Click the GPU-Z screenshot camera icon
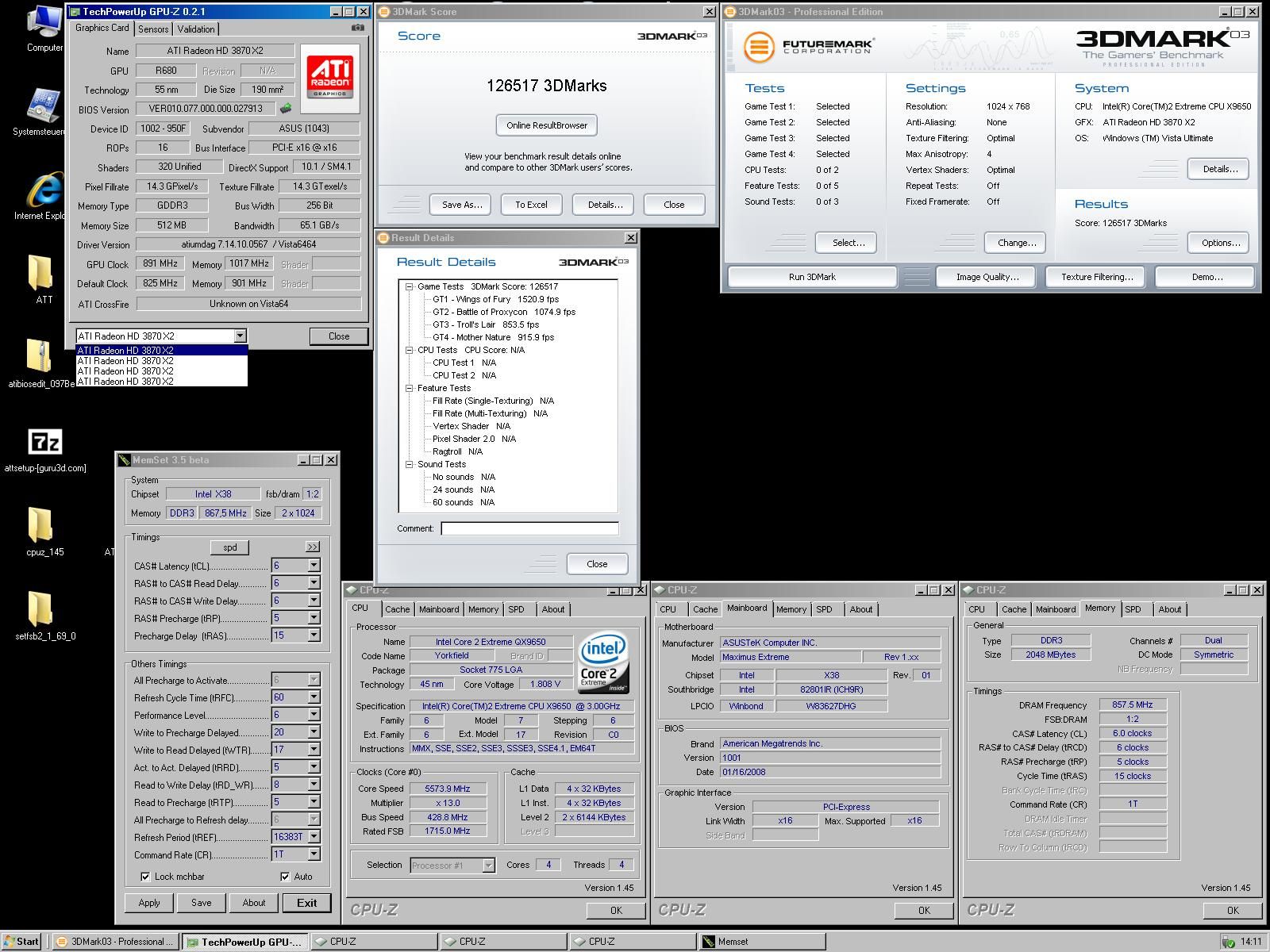The height and width of the screenshot is (952, 1270). 358,27
